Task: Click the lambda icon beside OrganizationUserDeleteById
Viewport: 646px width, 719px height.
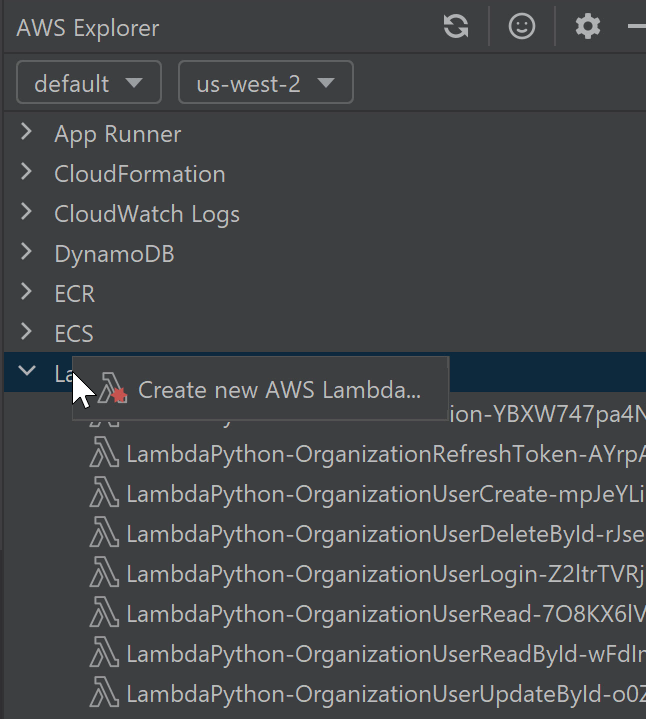Action: click(105, 534)
